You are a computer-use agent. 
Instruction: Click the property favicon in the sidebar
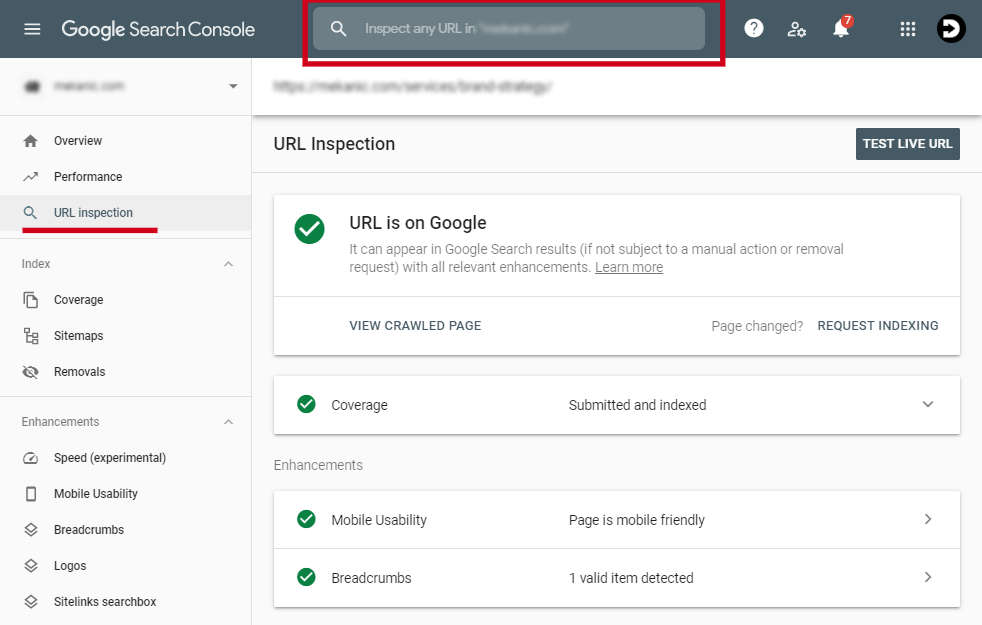(x=32, y=86)
